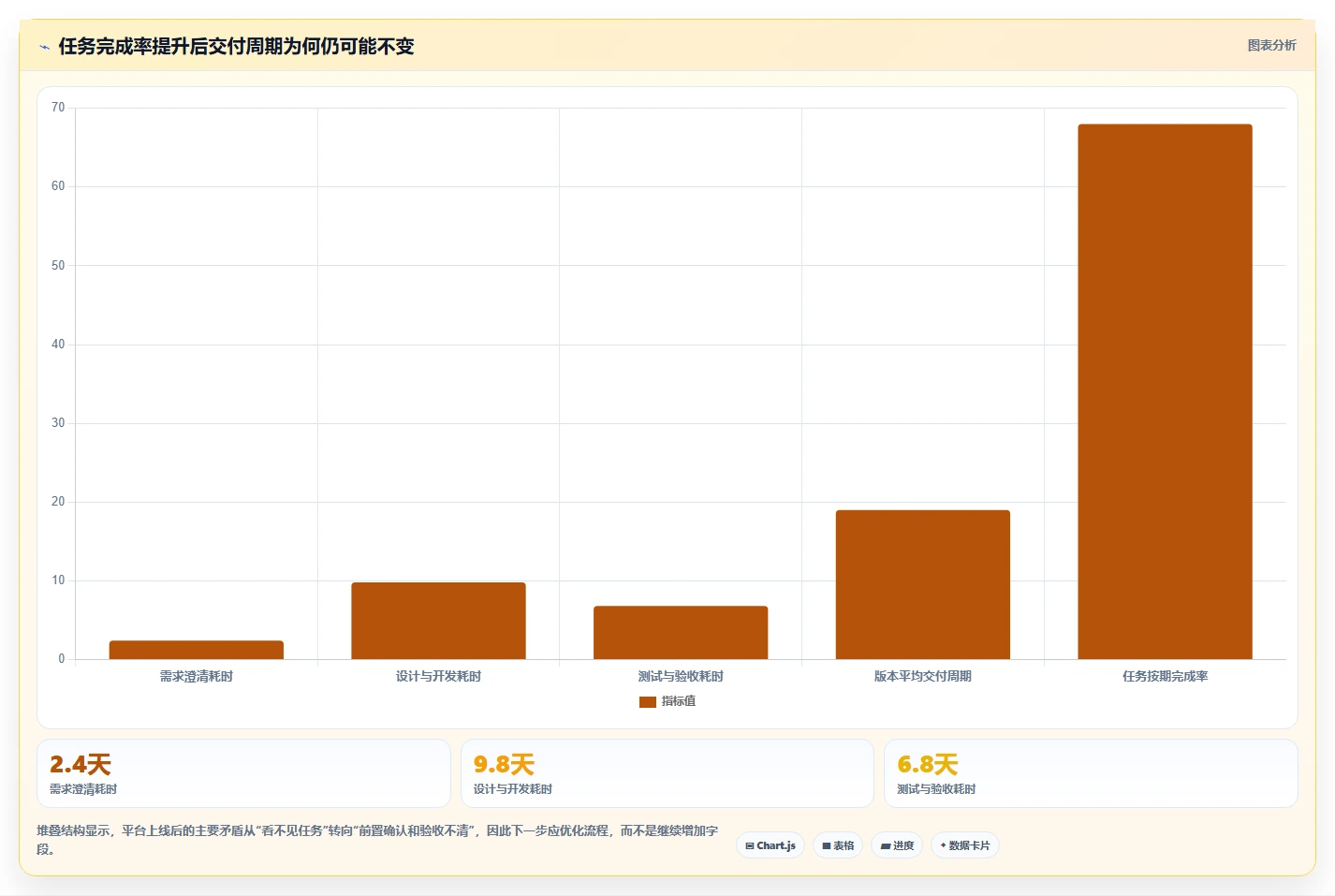
Task: Click the 6.8天 value card
Action: pyautogui.click(x=1091, y=773)
